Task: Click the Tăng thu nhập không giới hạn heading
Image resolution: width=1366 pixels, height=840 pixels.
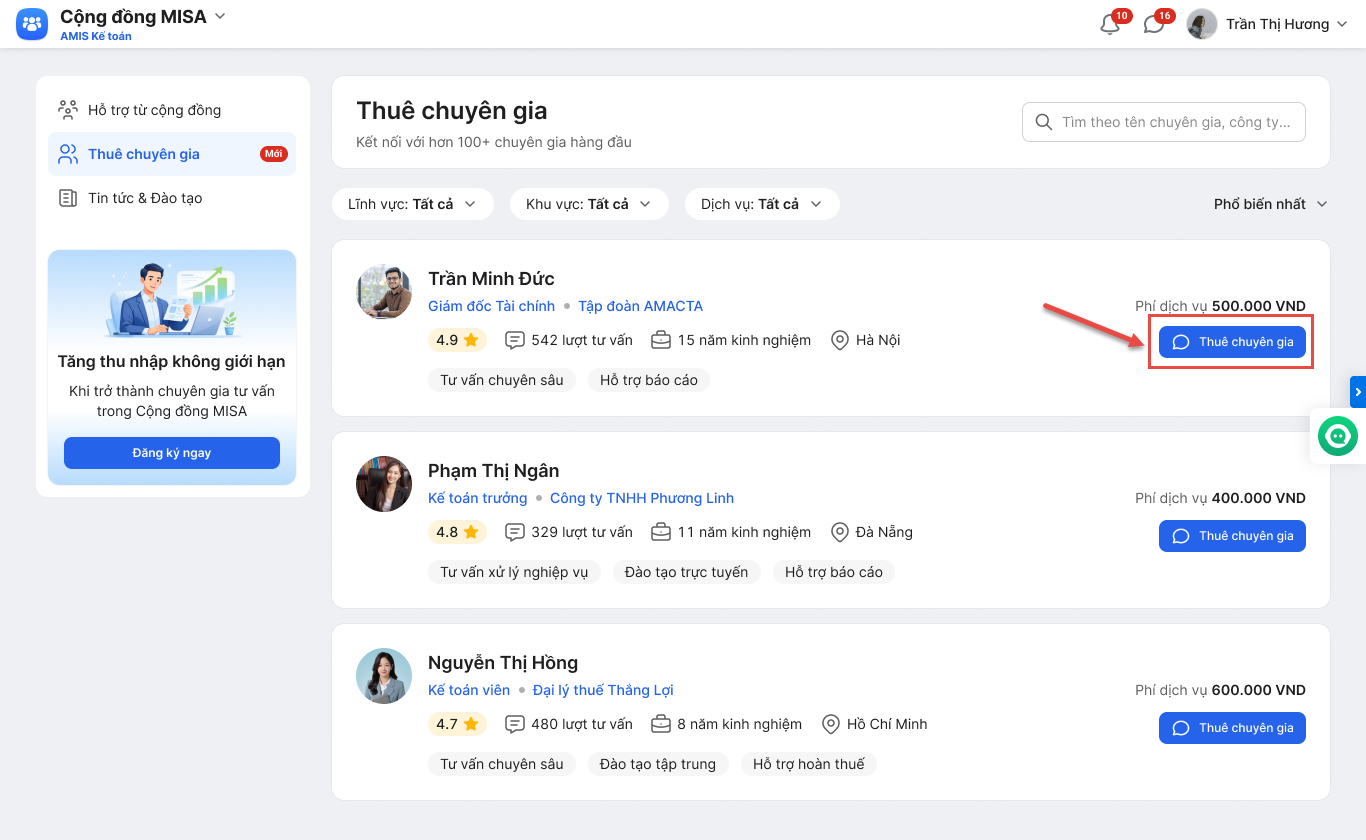Action: [172, 362]
